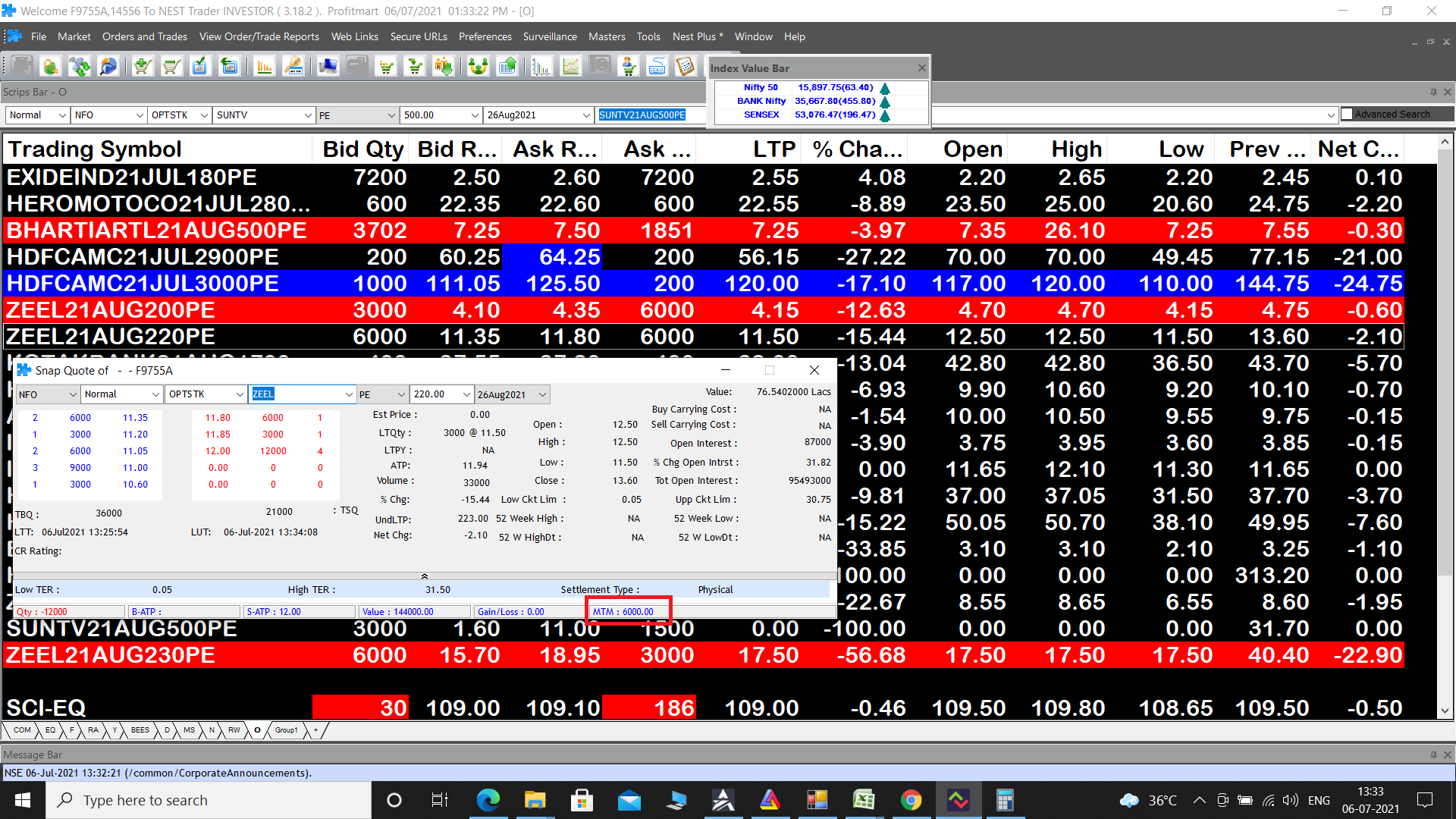
Task: Open the File menu
Action: point(39,36)
